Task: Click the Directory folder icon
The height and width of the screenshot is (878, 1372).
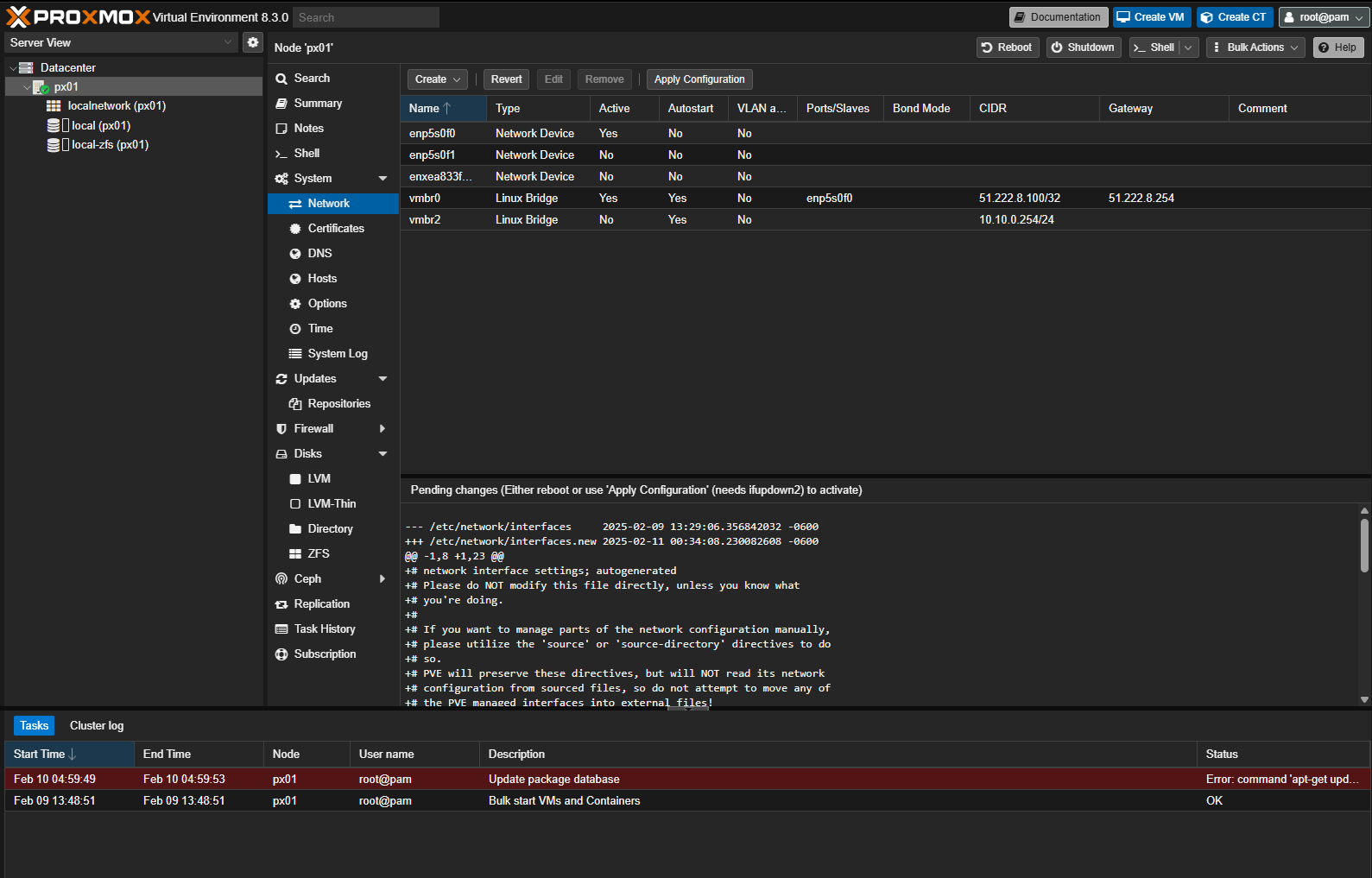Action: (x=295, y=528)
